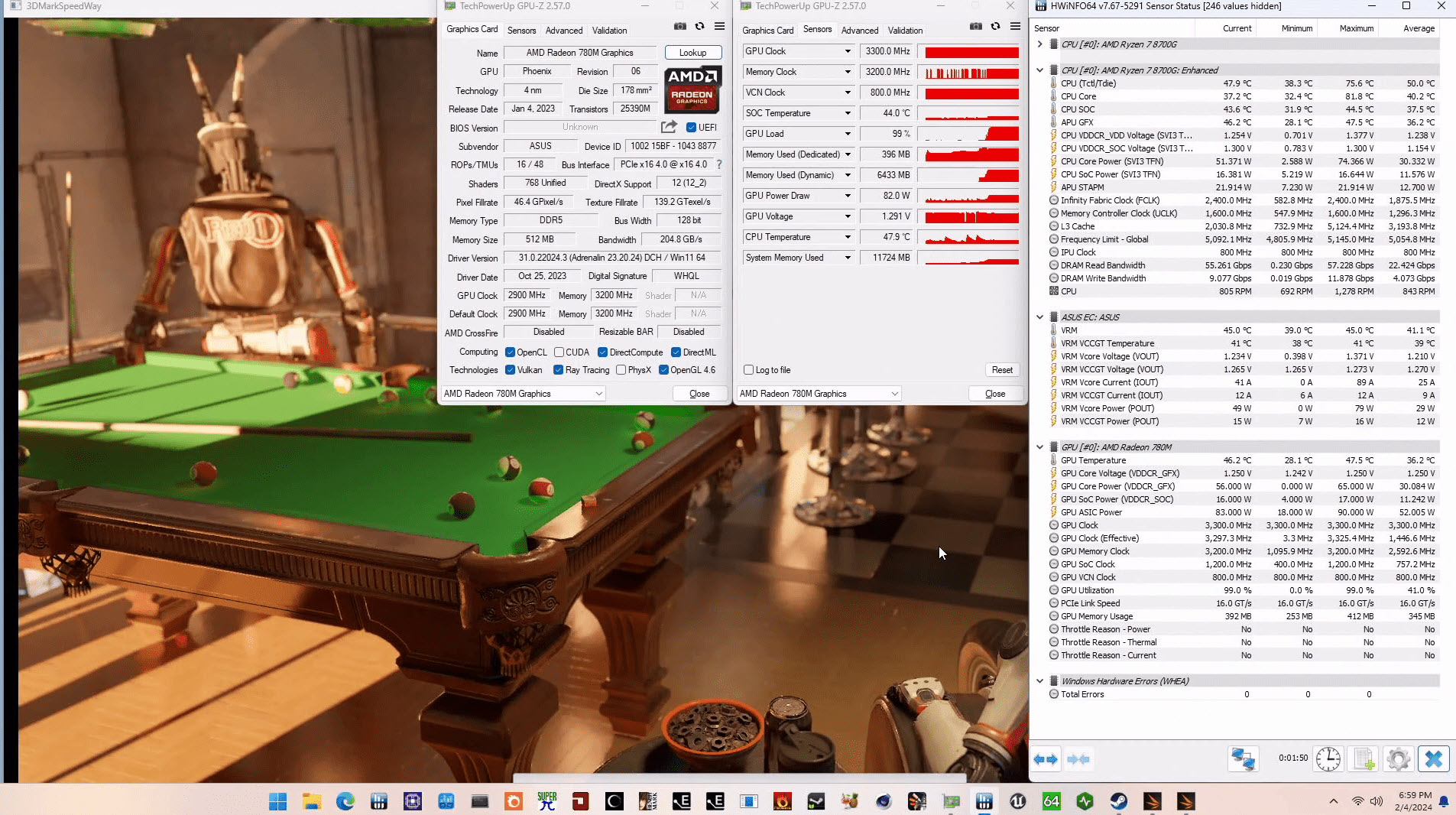This screenshot has width=1456, height=815.
Task: Open GPU Clock sensor dropdown arrow
Action: [847, 51]
